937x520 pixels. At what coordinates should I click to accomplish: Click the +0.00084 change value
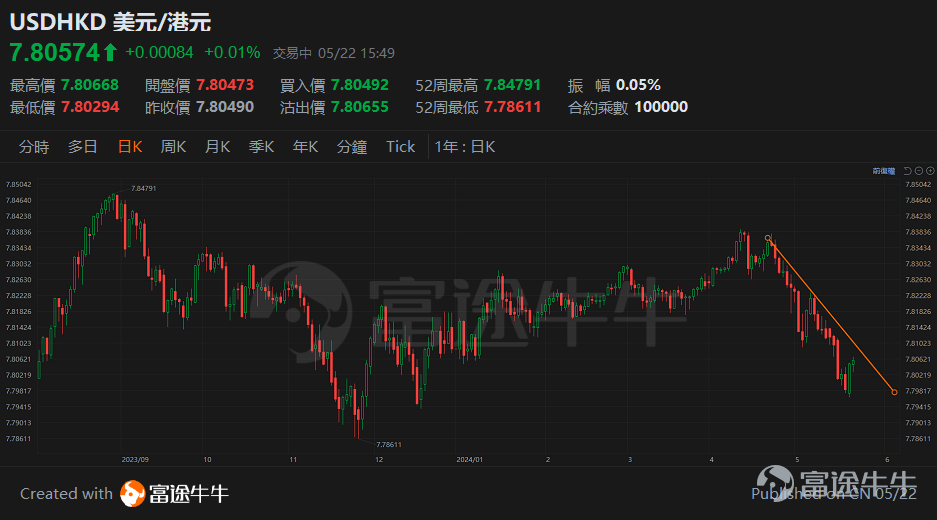pyautogui.click(x=159, y=53)
